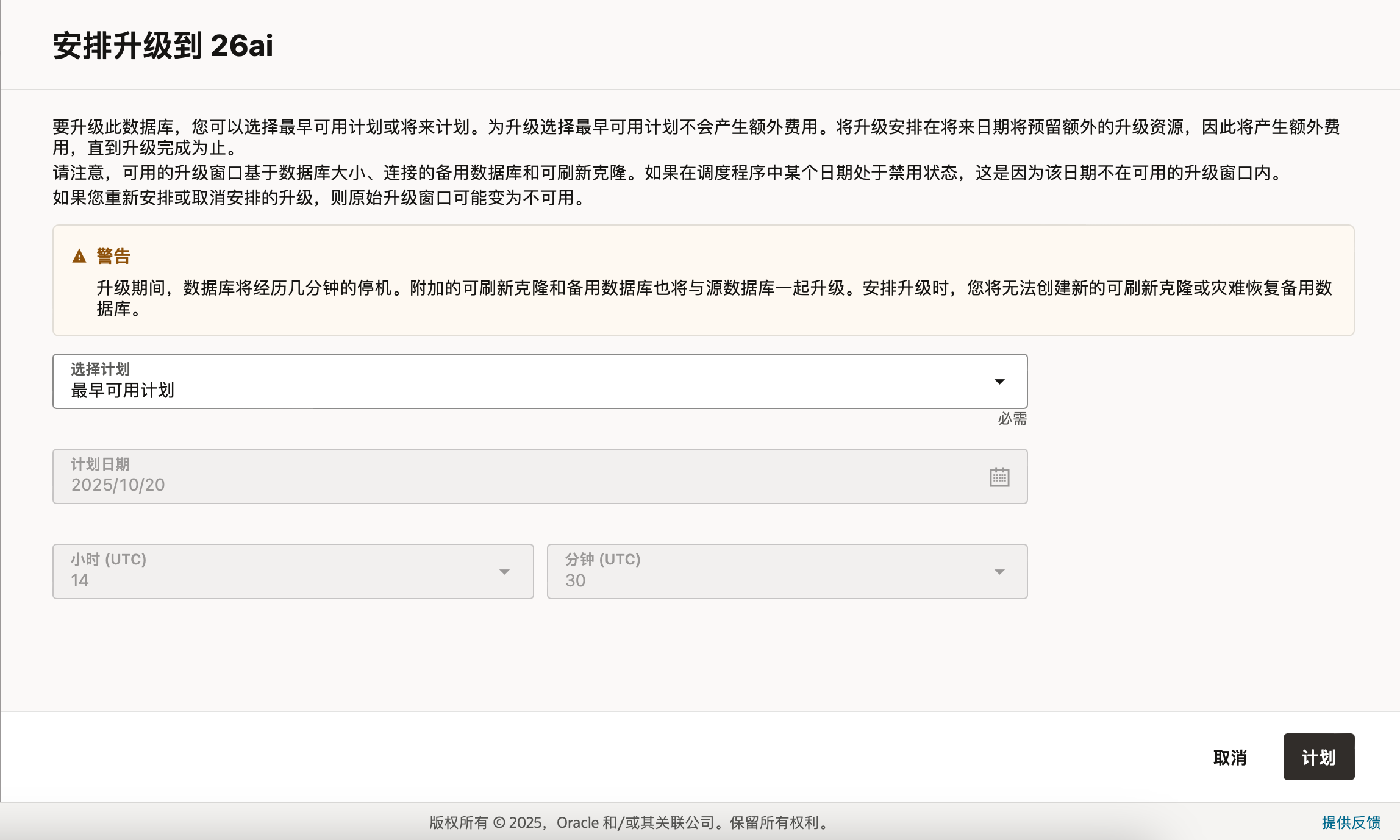The image size is (1400, 840).
Task: Click the 计划日期 field showing 2025/10/20
Action: (x=118, y=485)
